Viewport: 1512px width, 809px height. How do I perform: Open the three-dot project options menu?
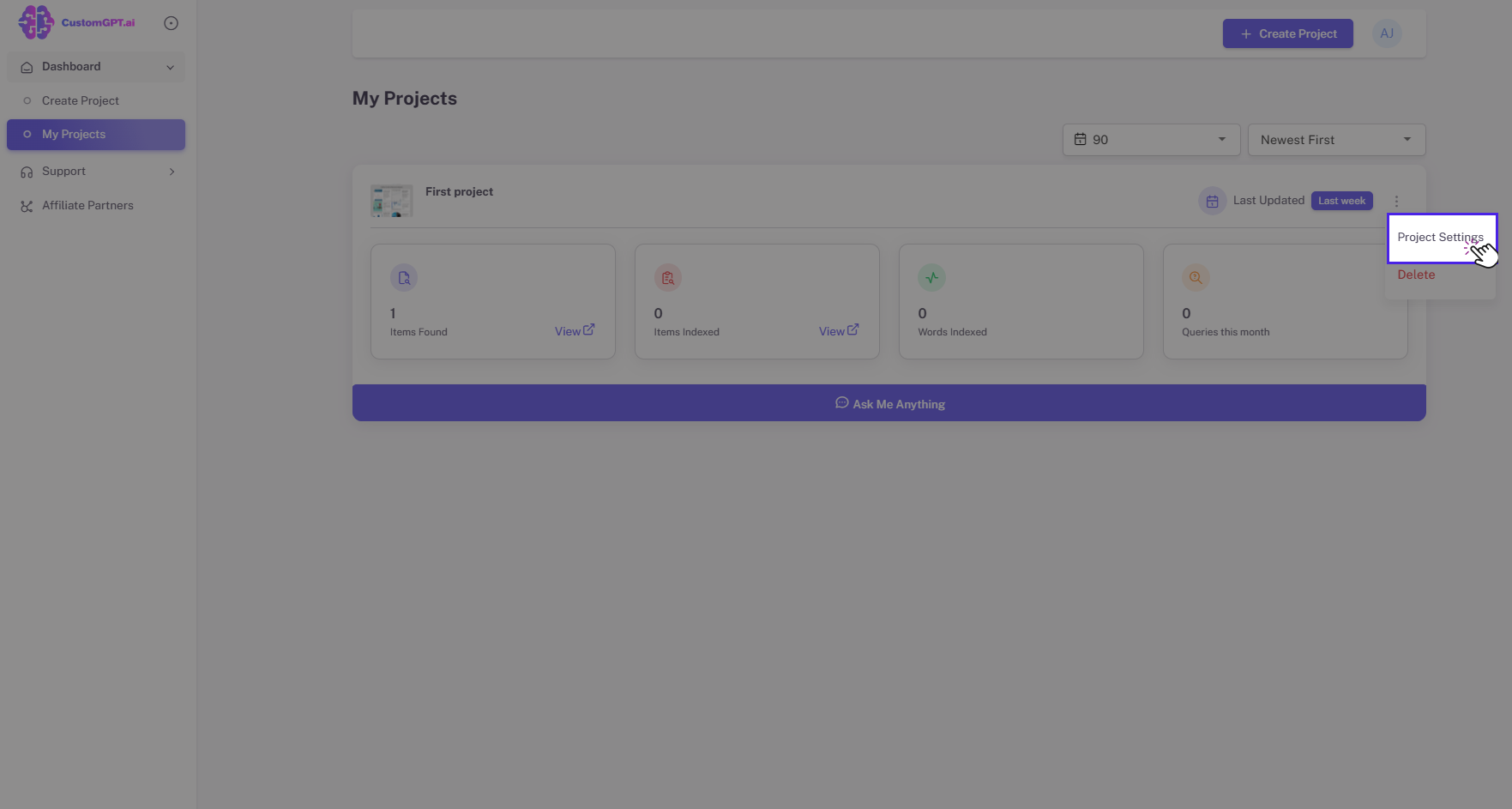pos(1396,201)
